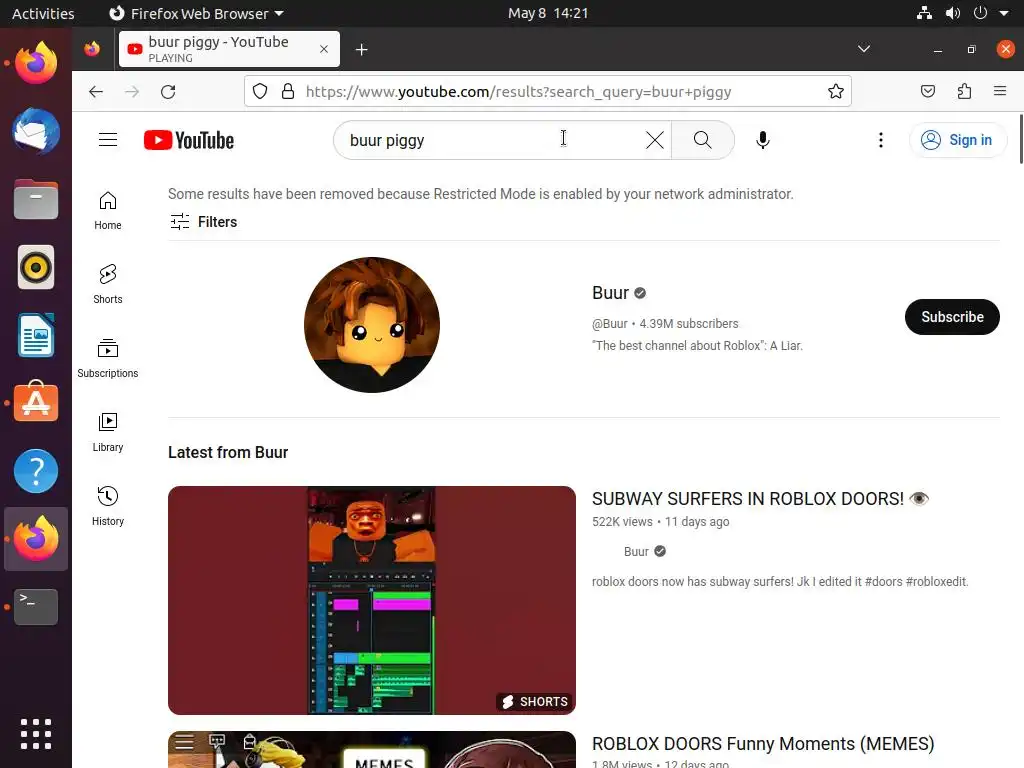
Task: Open the Buur channel avatar
Action: pos(372,325)
